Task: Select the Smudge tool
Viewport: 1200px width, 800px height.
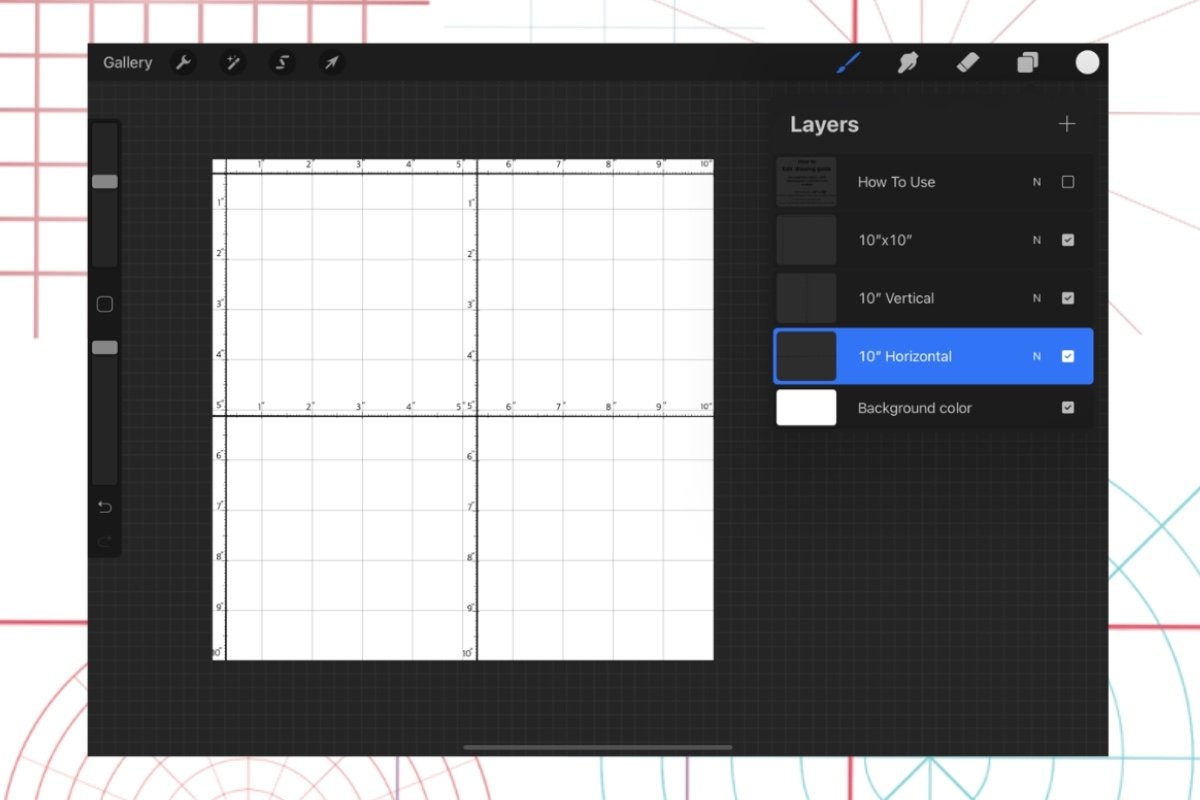Action: click(908, 63)
